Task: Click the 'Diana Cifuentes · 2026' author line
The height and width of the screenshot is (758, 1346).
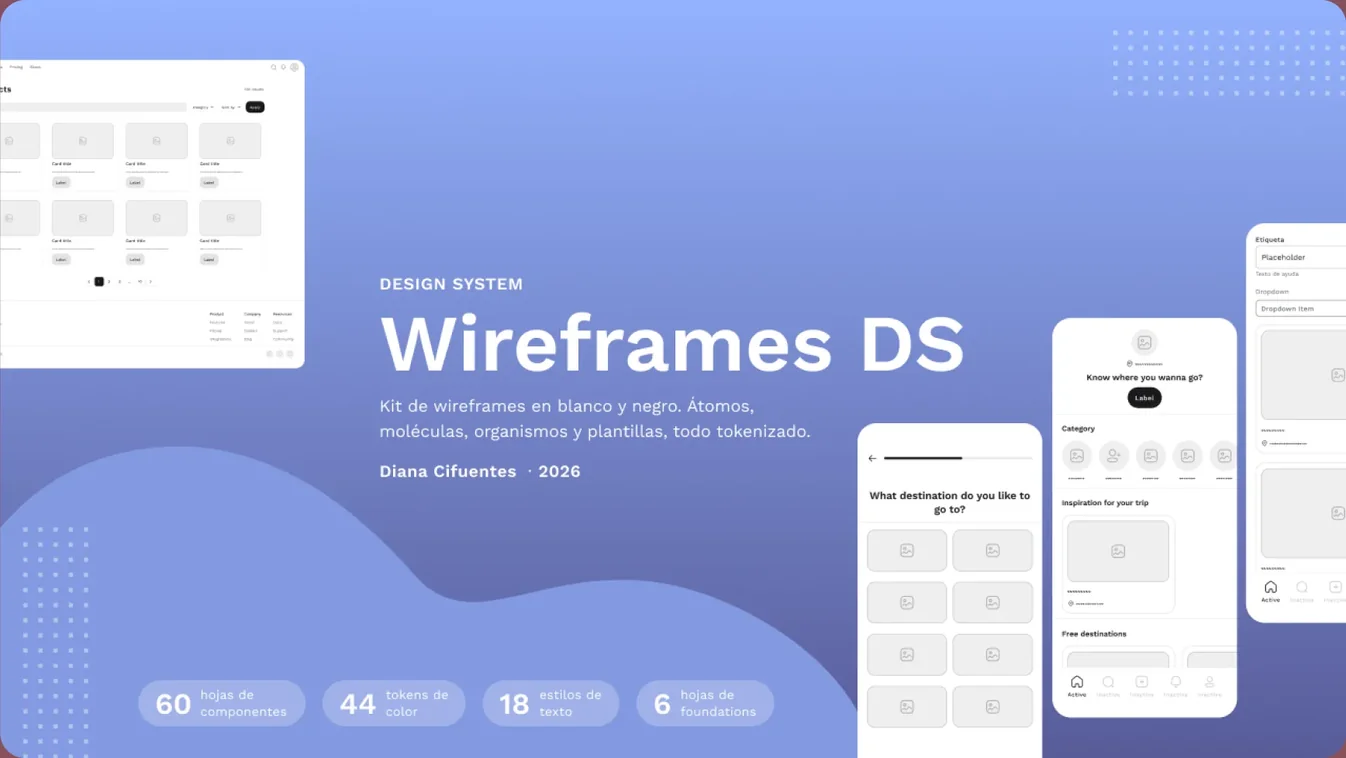Action: (480, 471)
